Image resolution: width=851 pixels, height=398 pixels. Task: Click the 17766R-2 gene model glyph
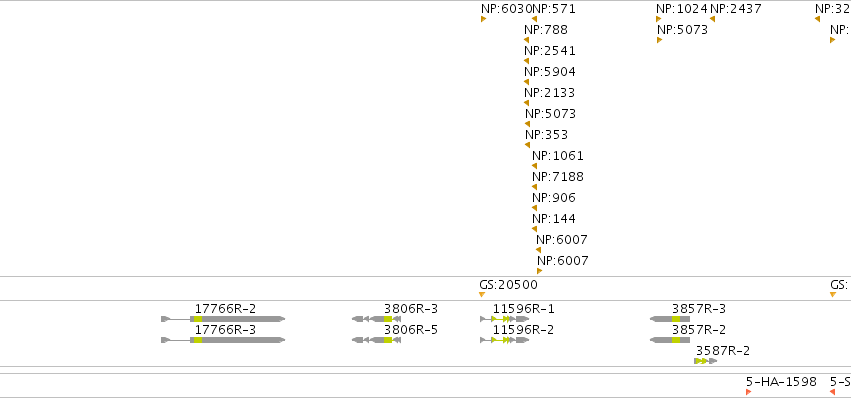223,319
